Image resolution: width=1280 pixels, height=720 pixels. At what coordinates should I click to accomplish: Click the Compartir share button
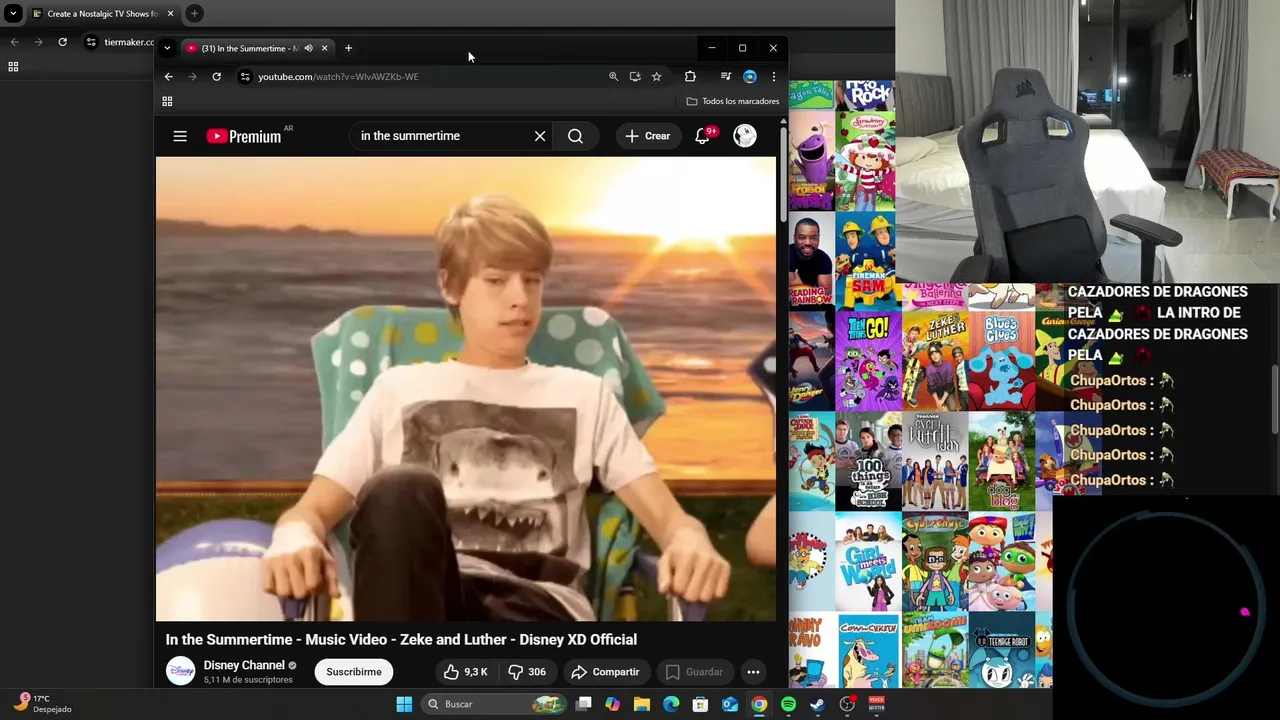tap(605, 672)
